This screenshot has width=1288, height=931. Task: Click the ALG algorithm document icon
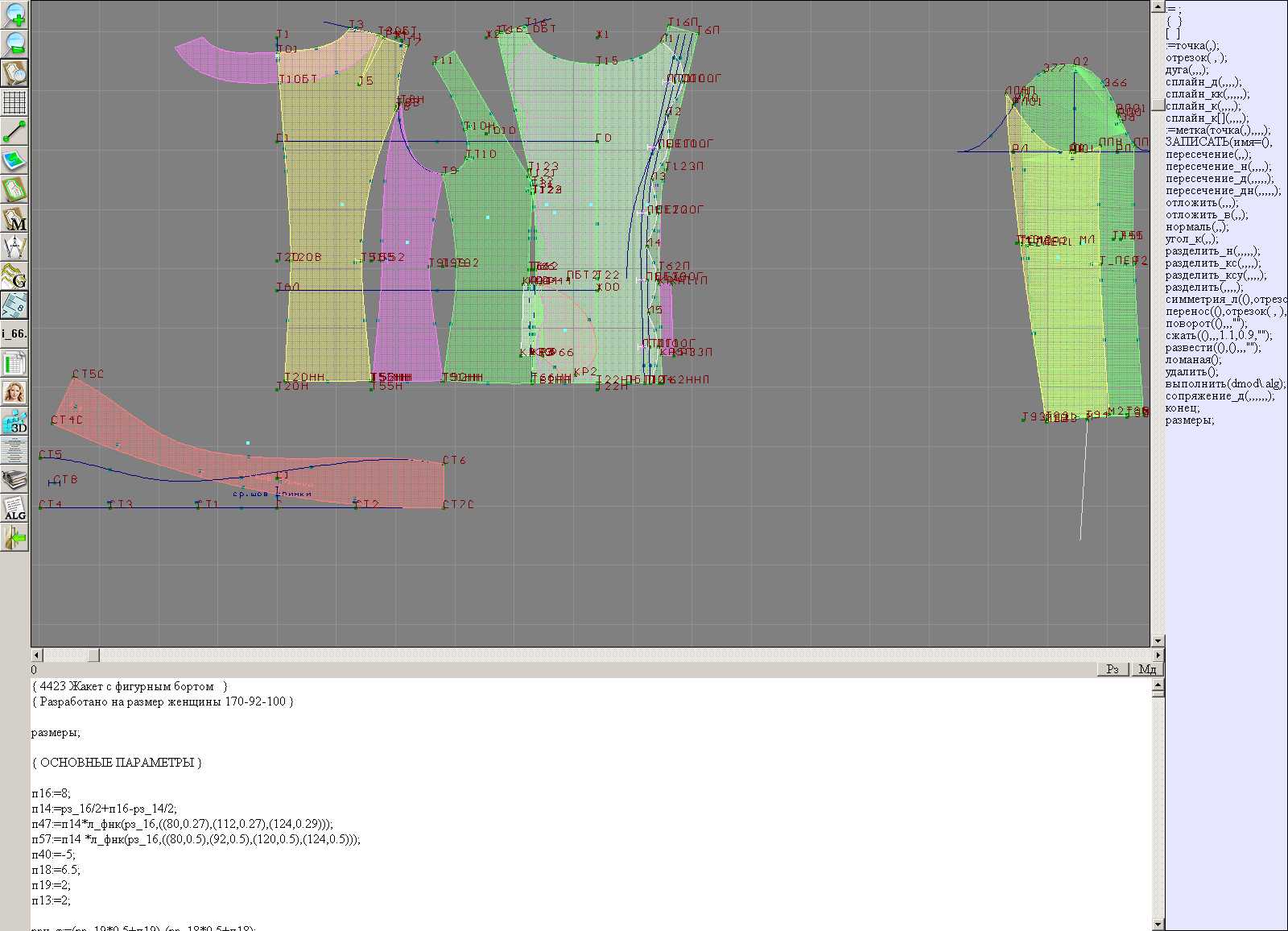[x=14, y=508]
